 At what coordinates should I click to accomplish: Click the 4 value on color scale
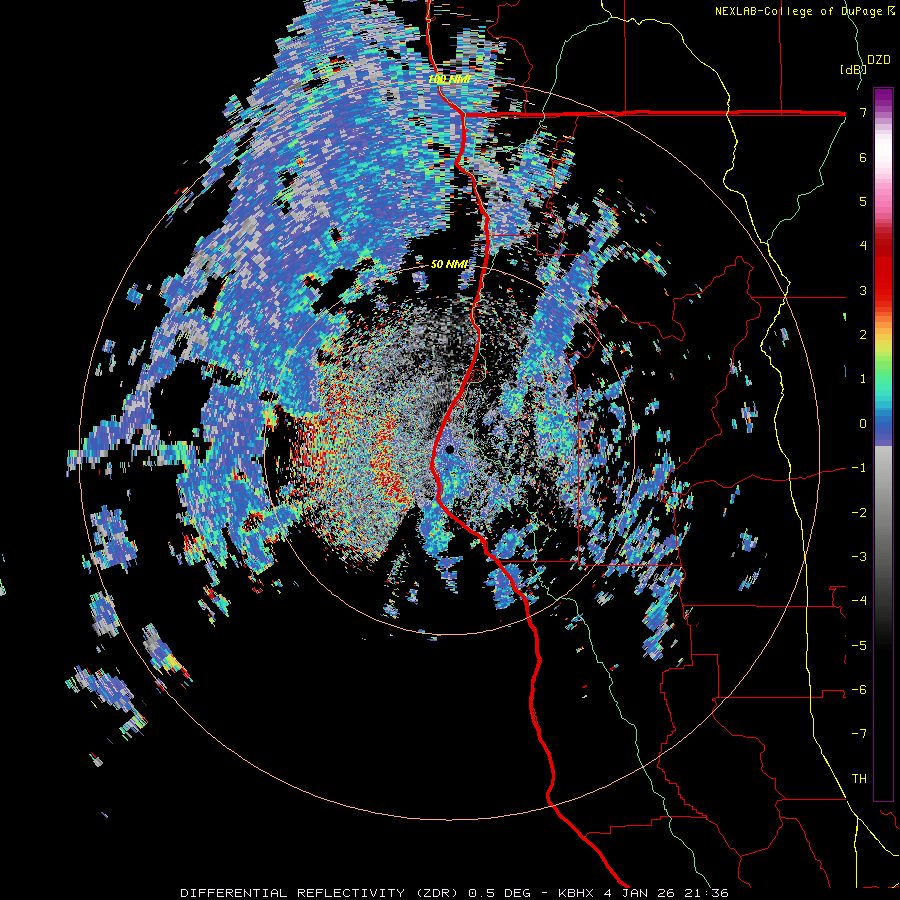(x=863, y=246)
